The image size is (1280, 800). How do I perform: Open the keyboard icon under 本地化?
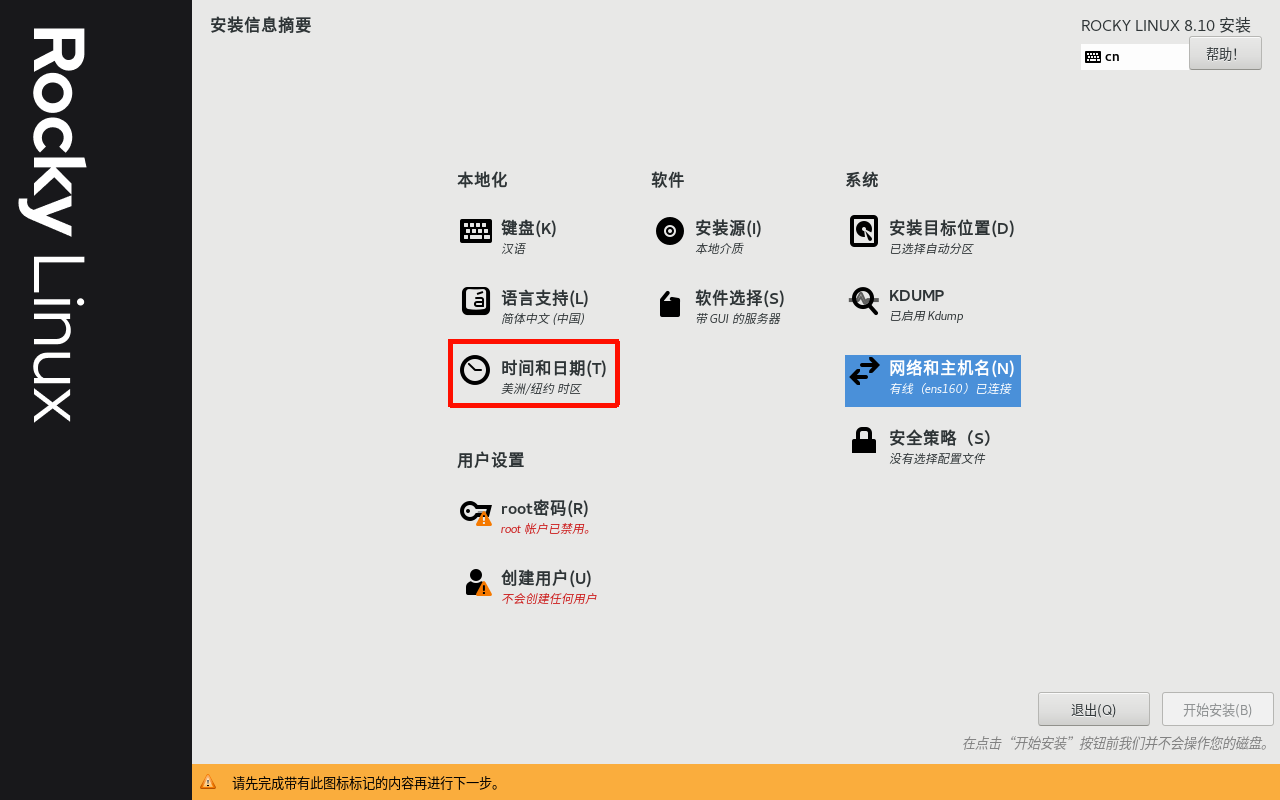coord(476,231)
